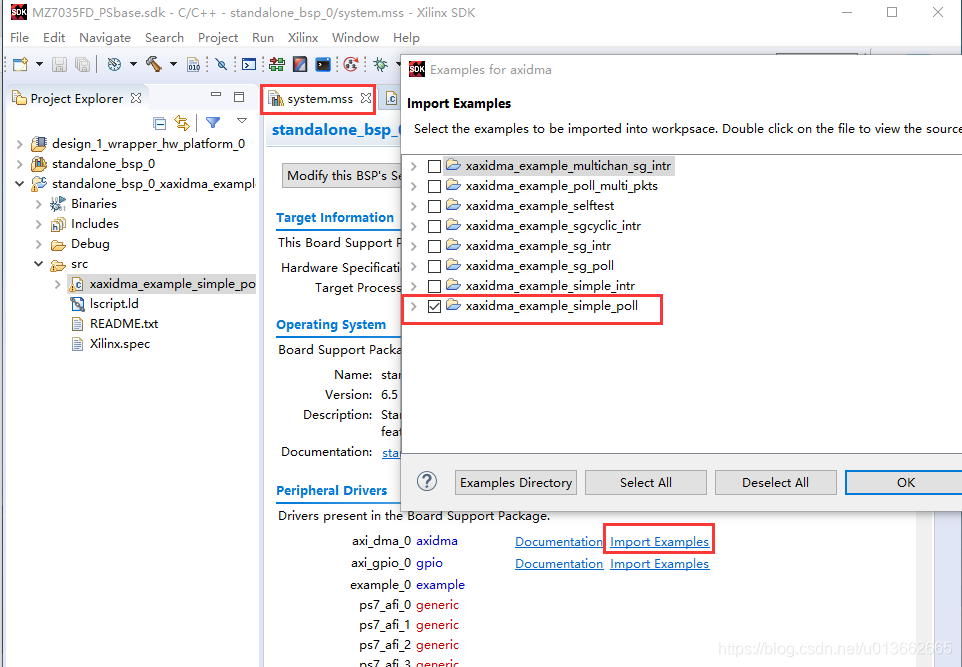Image resolution: width=962 pixels, height=667 pixels.
Task: Collapse the src folder
Action: click(x=39, y=264)
